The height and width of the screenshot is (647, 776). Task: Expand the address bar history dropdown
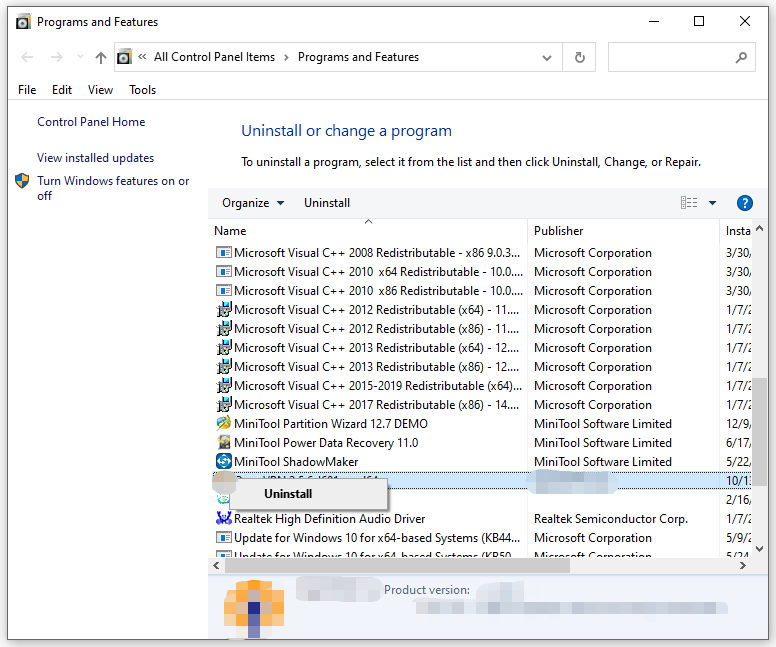pos(547,57)
